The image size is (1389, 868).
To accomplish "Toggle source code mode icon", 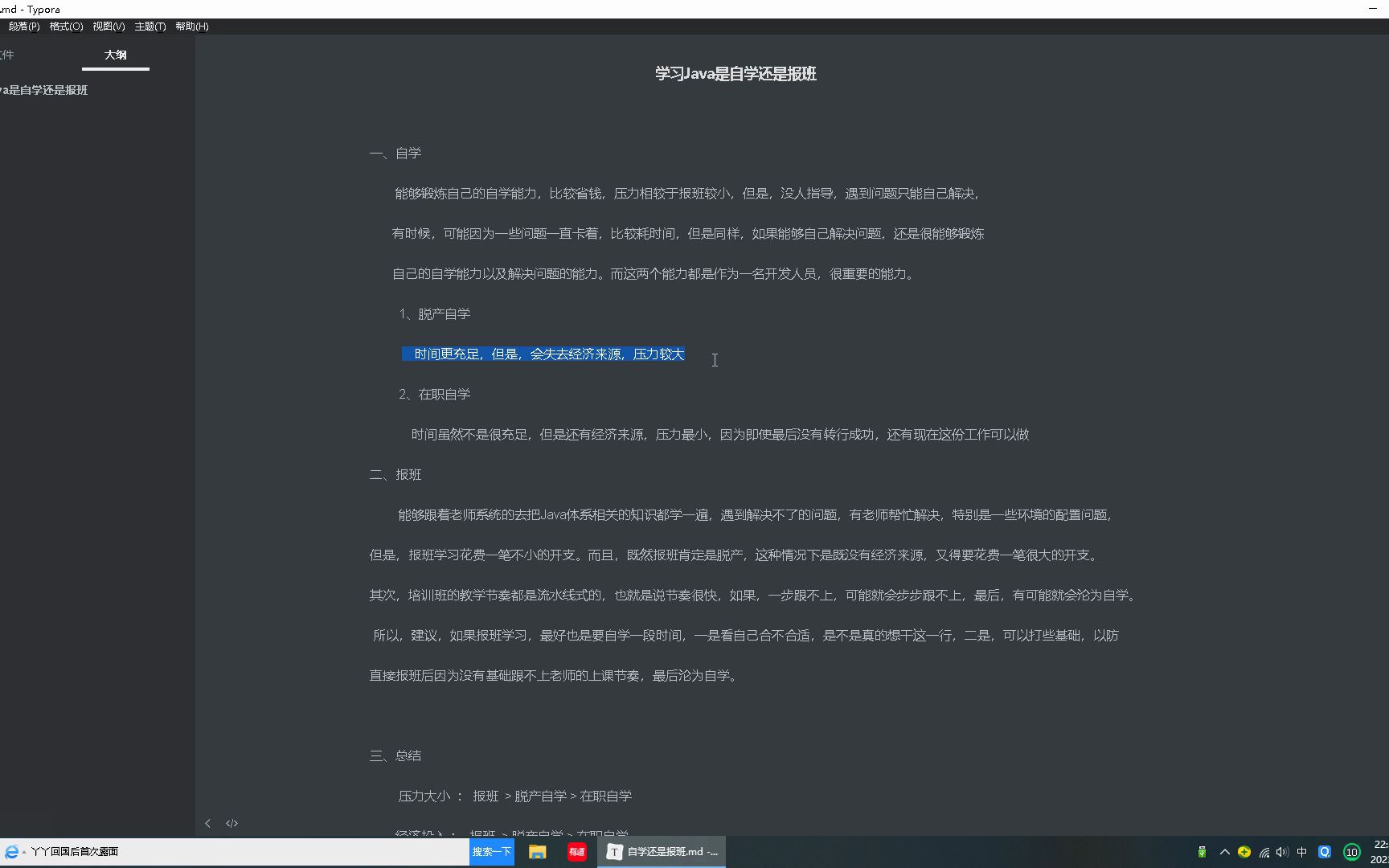I will click(231, 823).
